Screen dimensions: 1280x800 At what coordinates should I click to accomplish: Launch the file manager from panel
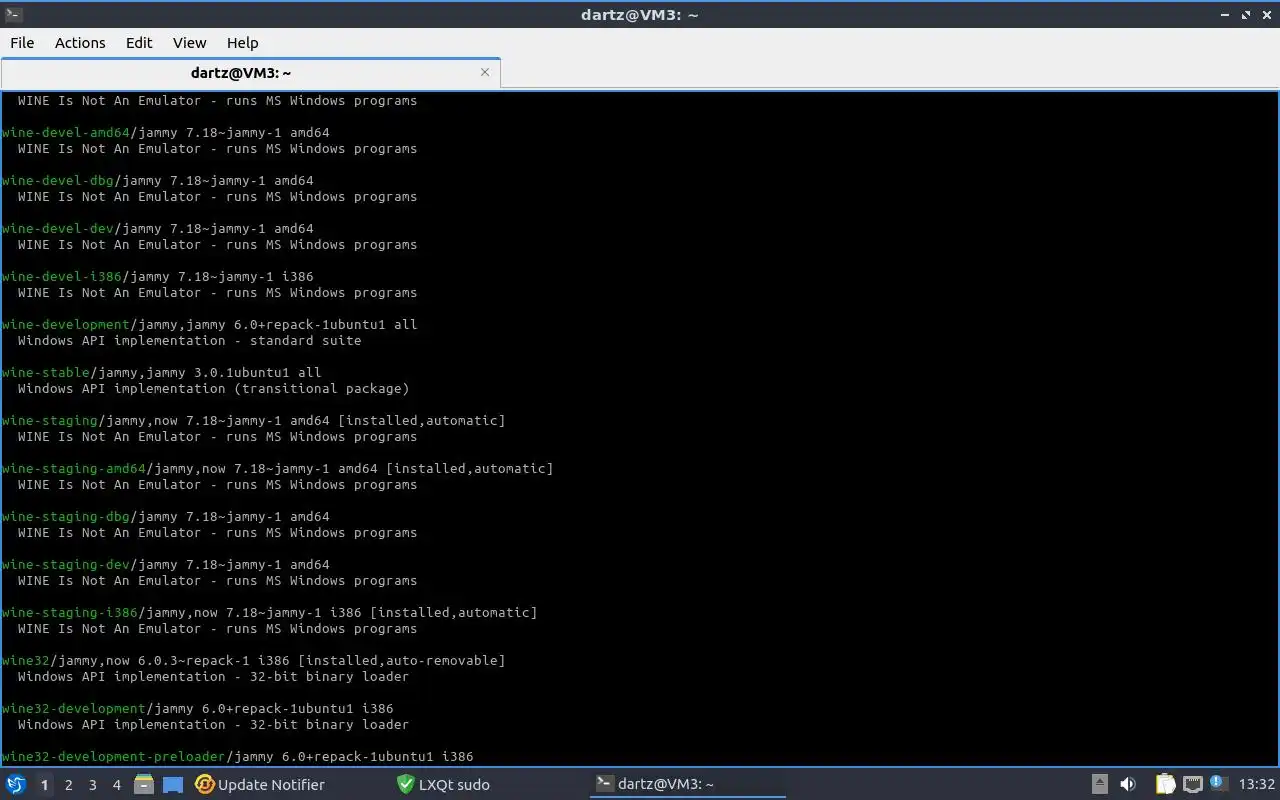point(144,785)
